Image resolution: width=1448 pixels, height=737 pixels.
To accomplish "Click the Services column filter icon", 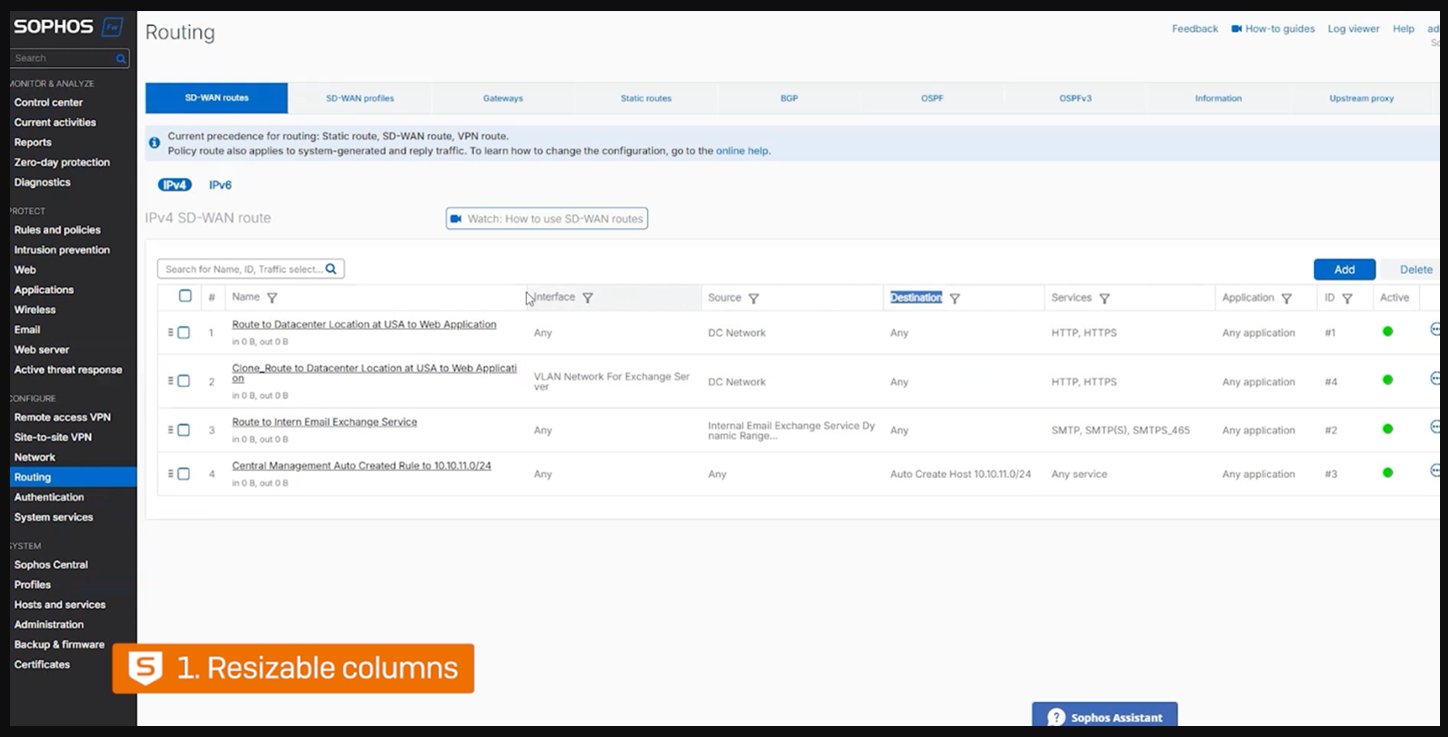I will [x=1104, y=298].
